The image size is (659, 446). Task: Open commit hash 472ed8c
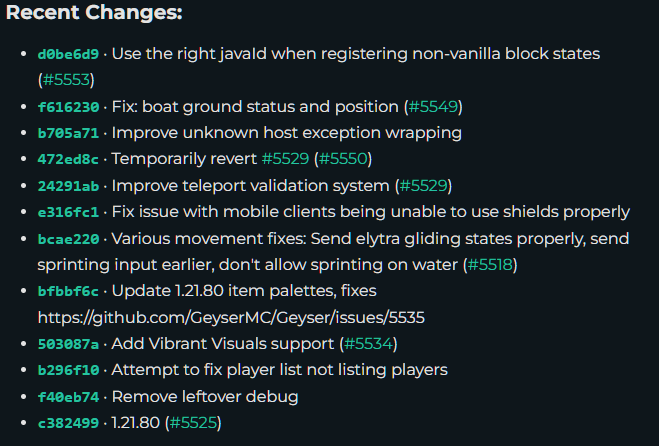pyautogui.click(x=68, y=159)
